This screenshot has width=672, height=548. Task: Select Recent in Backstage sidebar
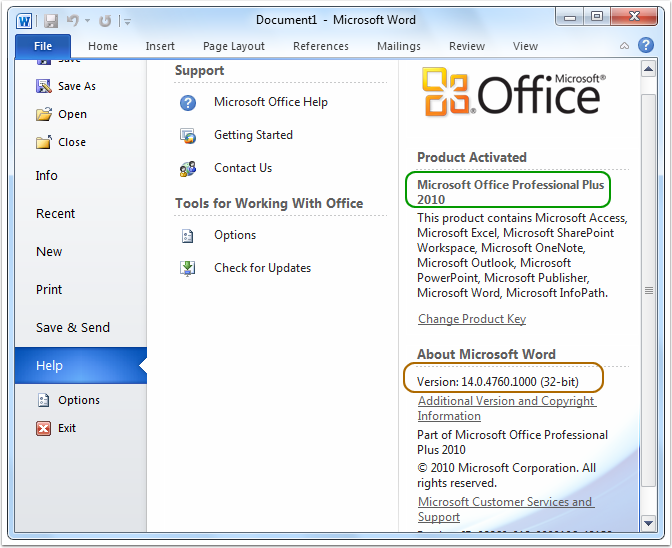coord(81,213)
